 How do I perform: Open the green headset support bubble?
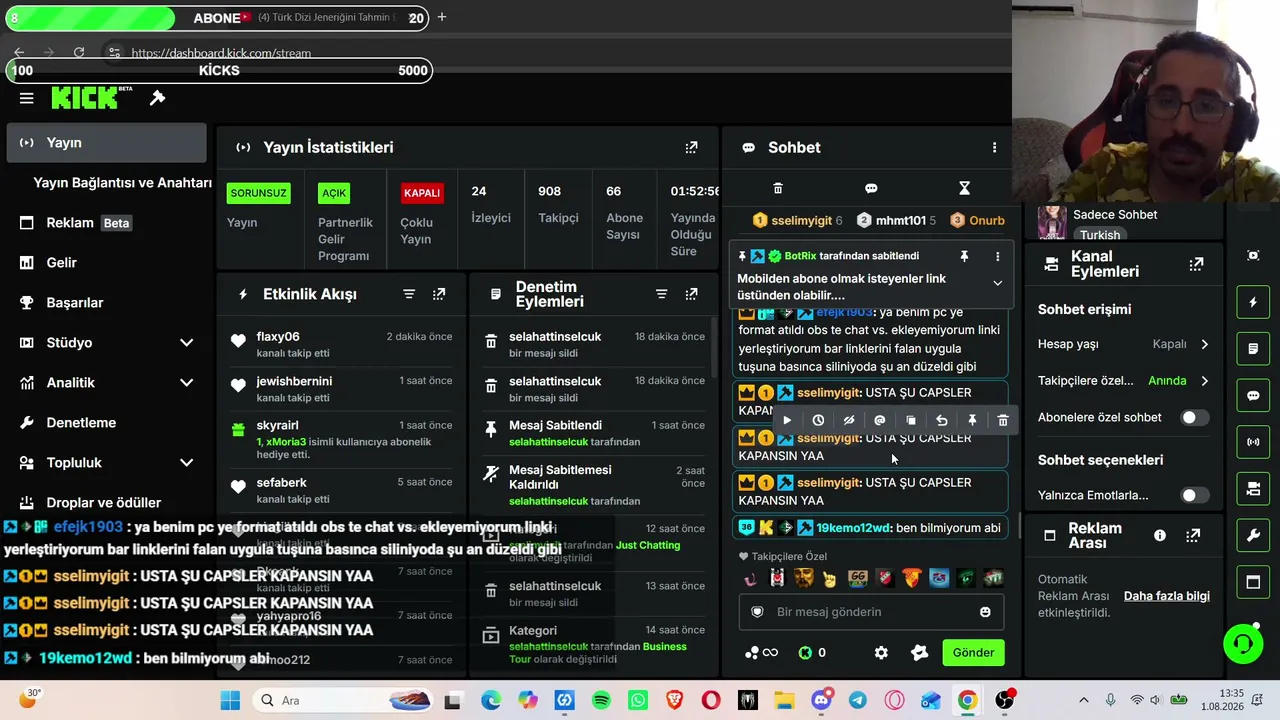(x=1243, y=643)
